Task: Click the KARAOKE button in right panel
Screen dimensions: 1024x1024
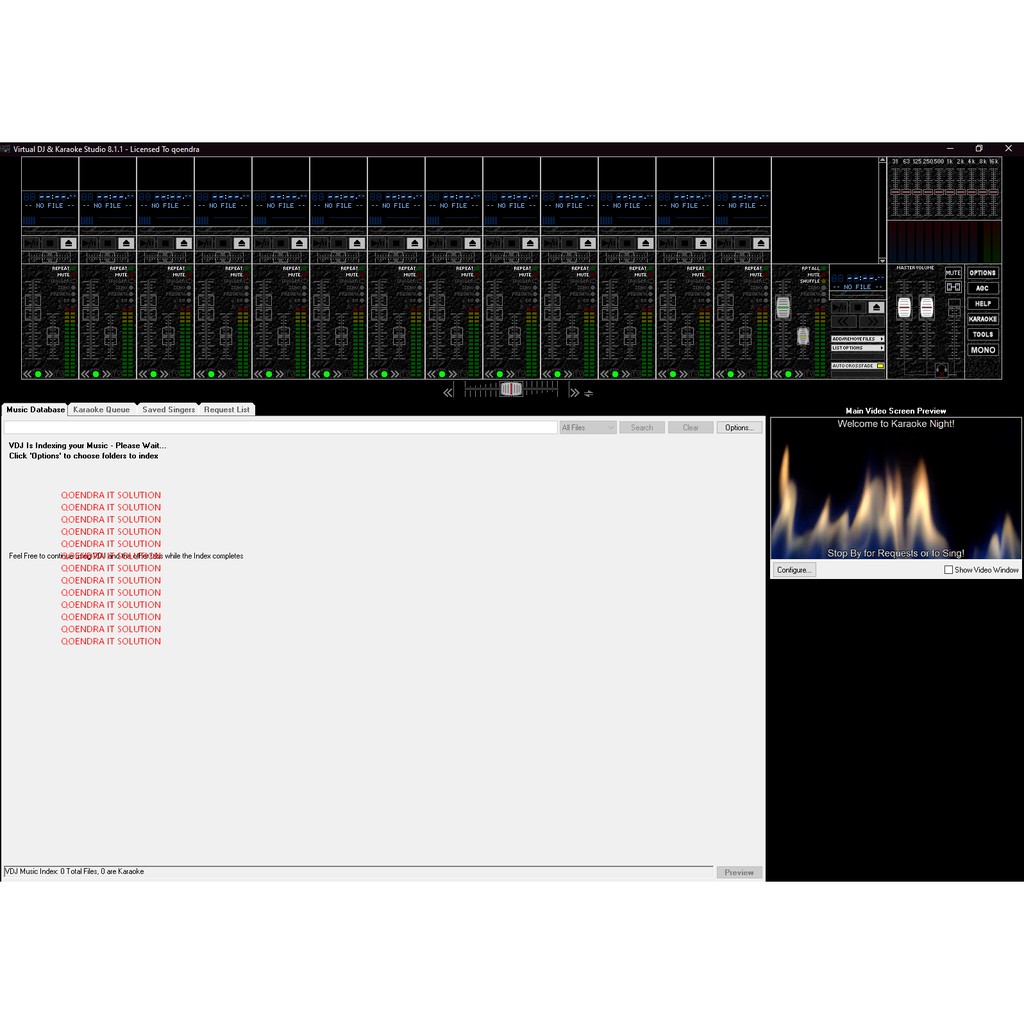Action: [x=982, y=319]
